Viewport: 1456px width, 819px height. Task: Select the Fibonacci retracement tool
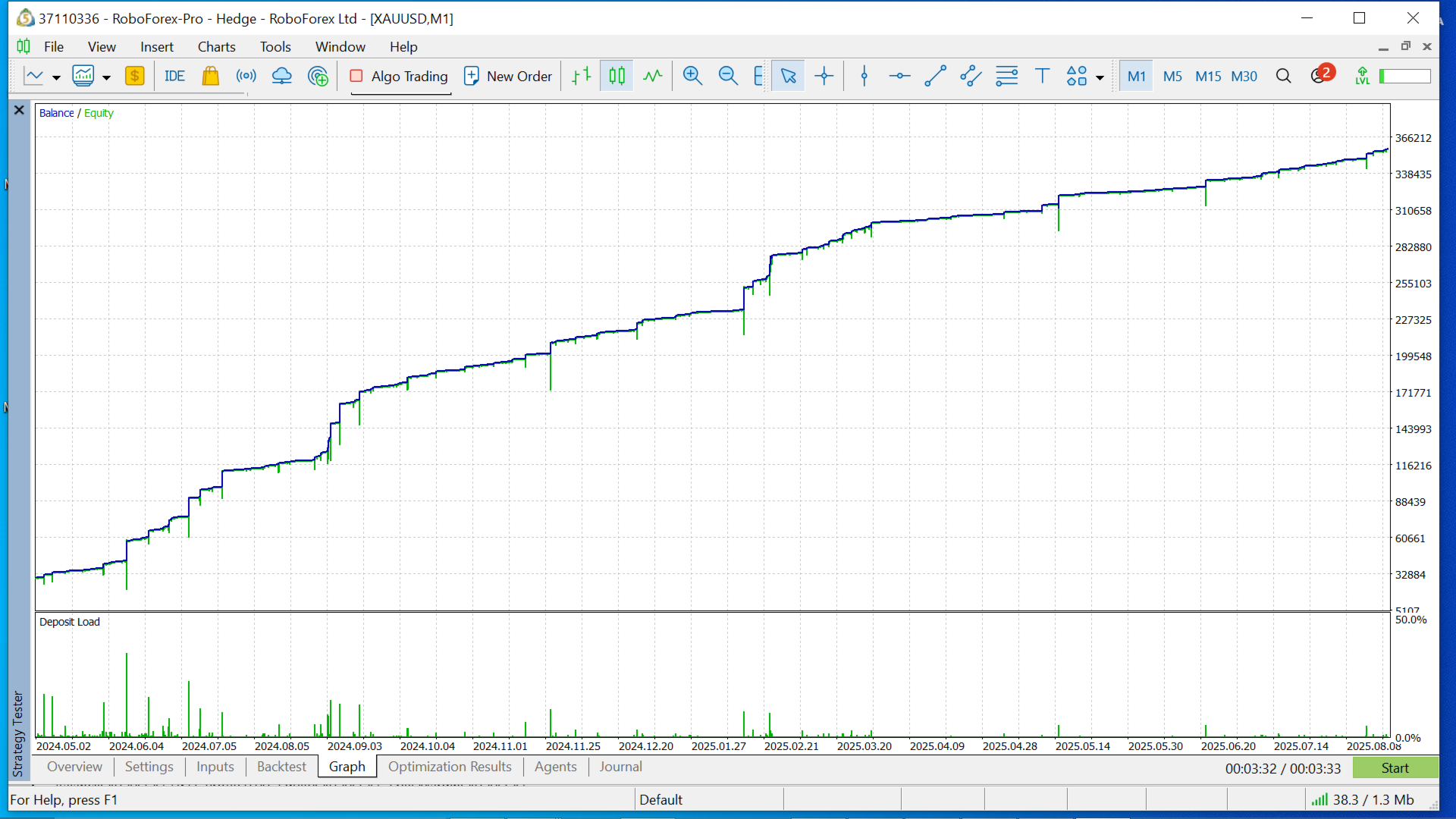1007,76
